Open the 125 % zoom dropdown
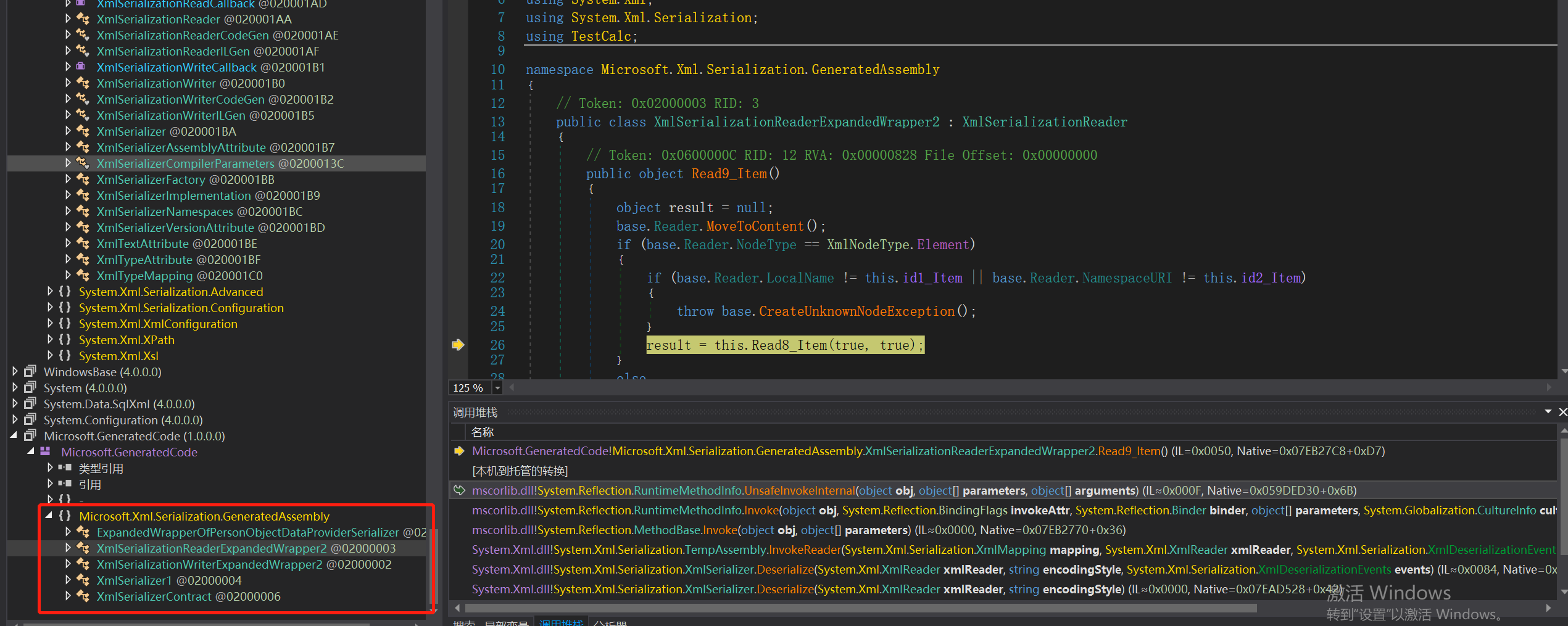 click(497, 388)
